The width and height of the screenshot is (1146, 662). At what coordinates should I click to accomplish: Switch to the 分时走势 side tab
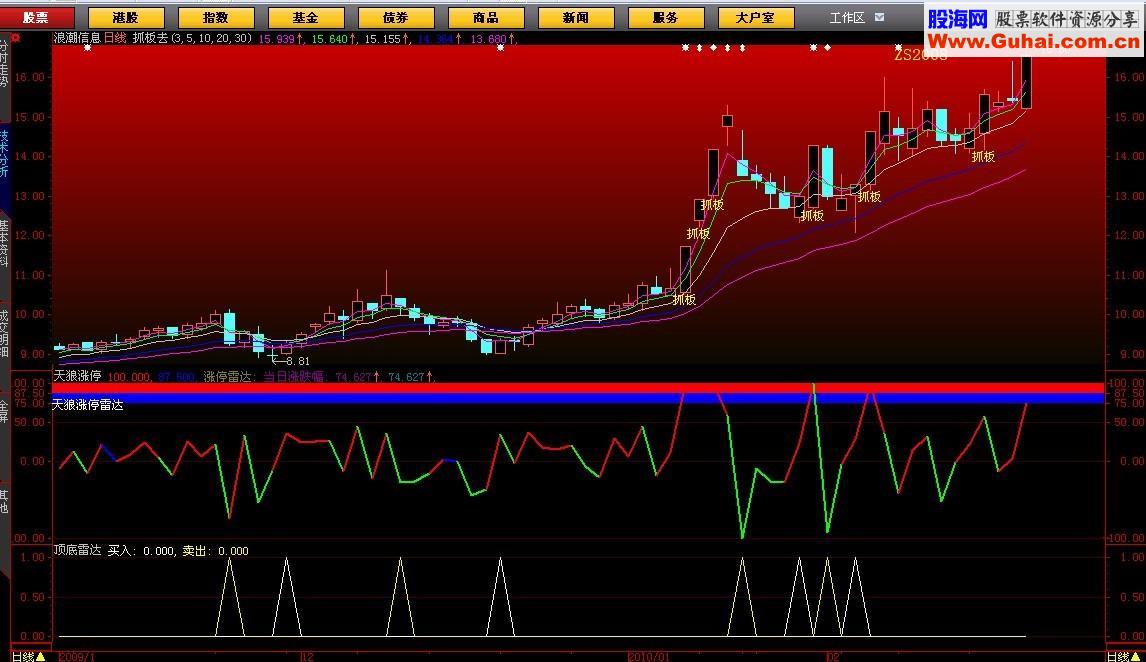(x=4, y=64)
